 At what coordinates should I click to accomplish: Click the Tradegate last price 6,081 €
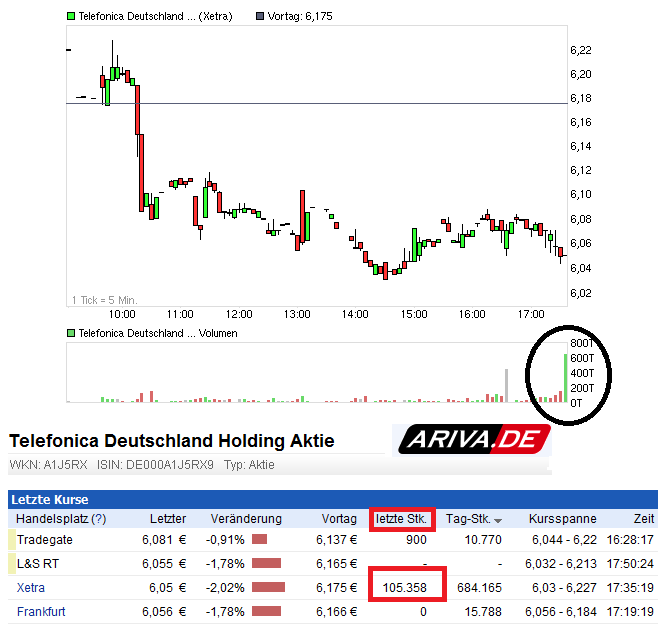point(164,540)
